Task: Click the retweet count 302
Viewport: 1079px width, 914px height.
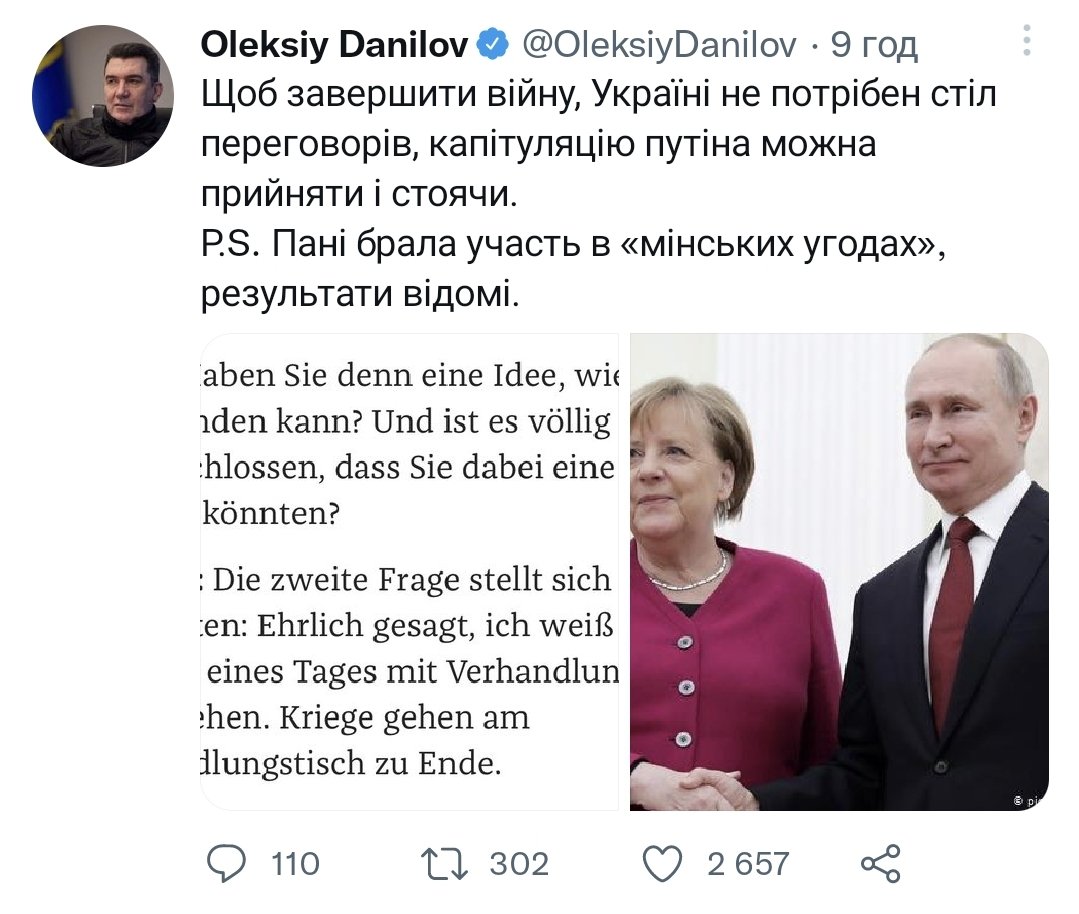Action: pos(519,863)
